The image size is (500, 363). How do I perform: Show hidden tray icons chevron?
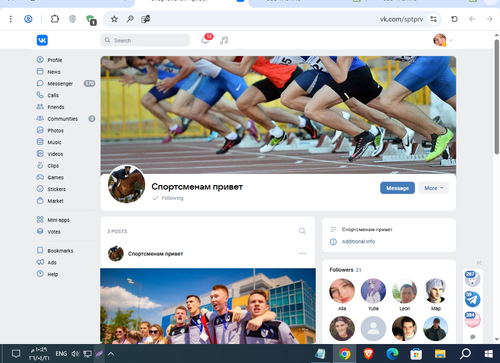[x=111, y=354]
